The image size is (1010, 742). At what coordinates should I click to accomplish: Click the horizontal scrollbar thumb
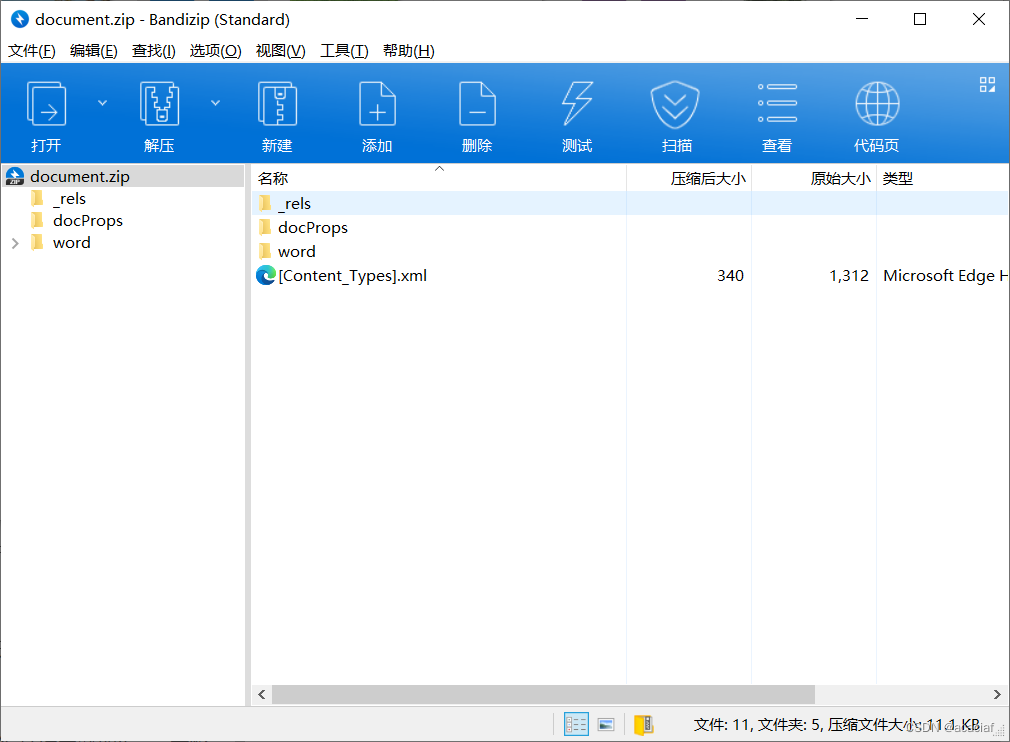543,694
